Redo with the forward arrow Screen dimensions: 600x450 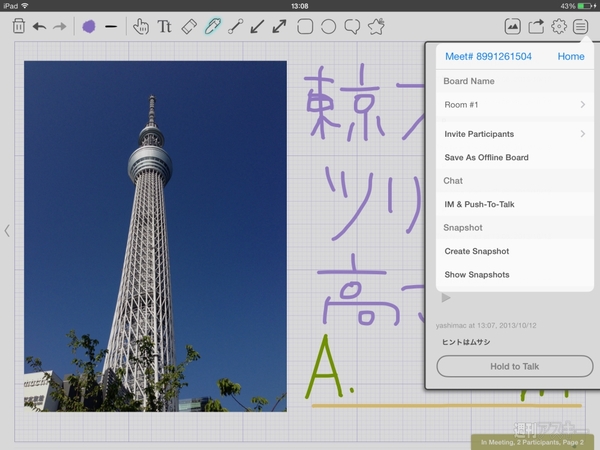click(59, 26)
